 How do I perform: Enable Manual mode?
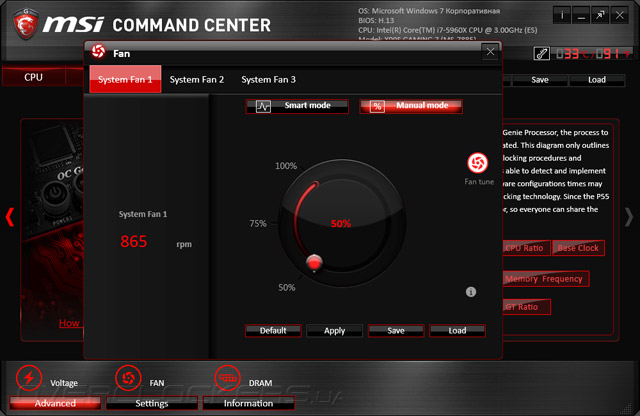411,106
